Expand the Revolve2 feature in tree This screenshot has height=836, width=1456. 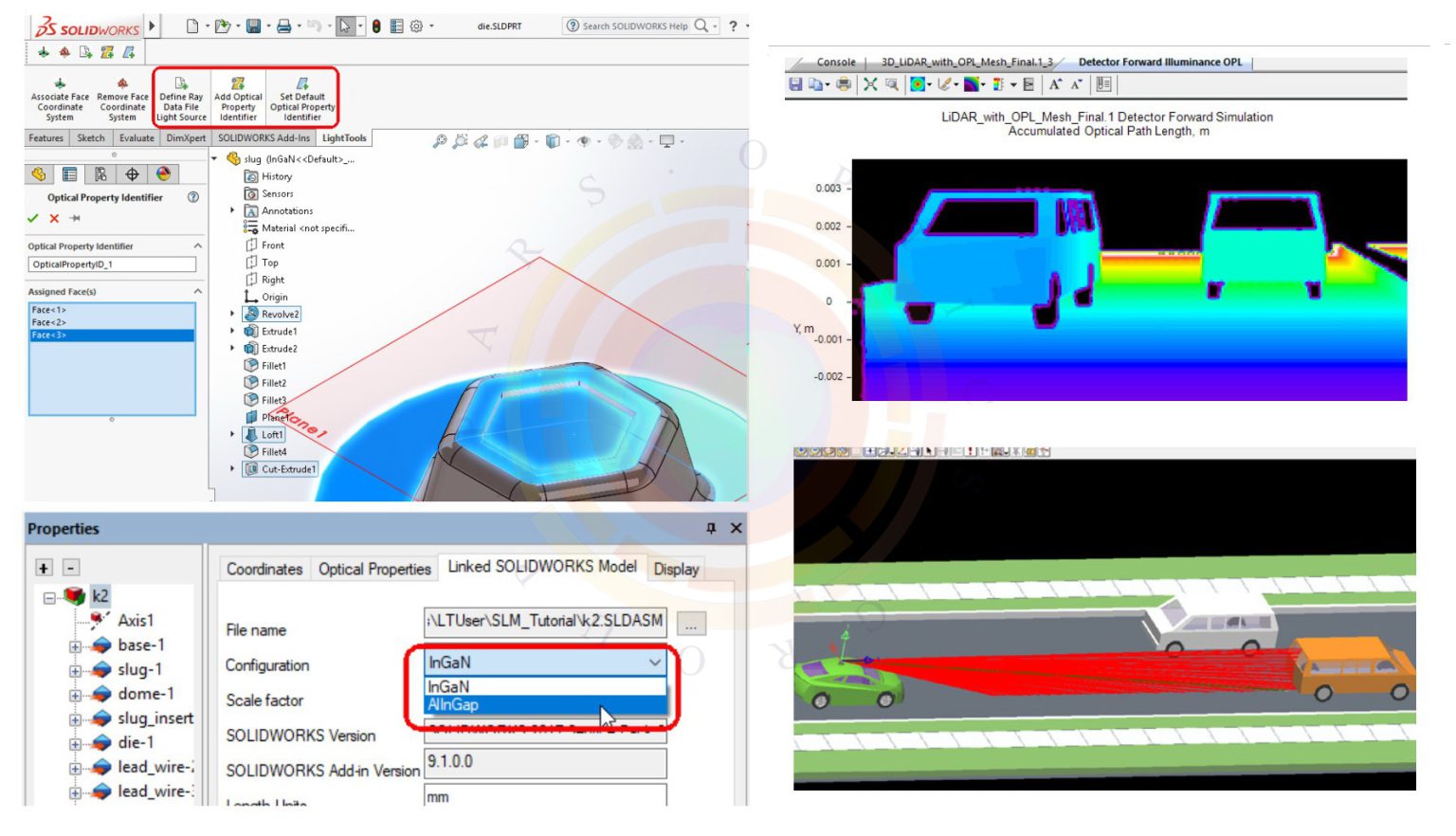point(232,314)
